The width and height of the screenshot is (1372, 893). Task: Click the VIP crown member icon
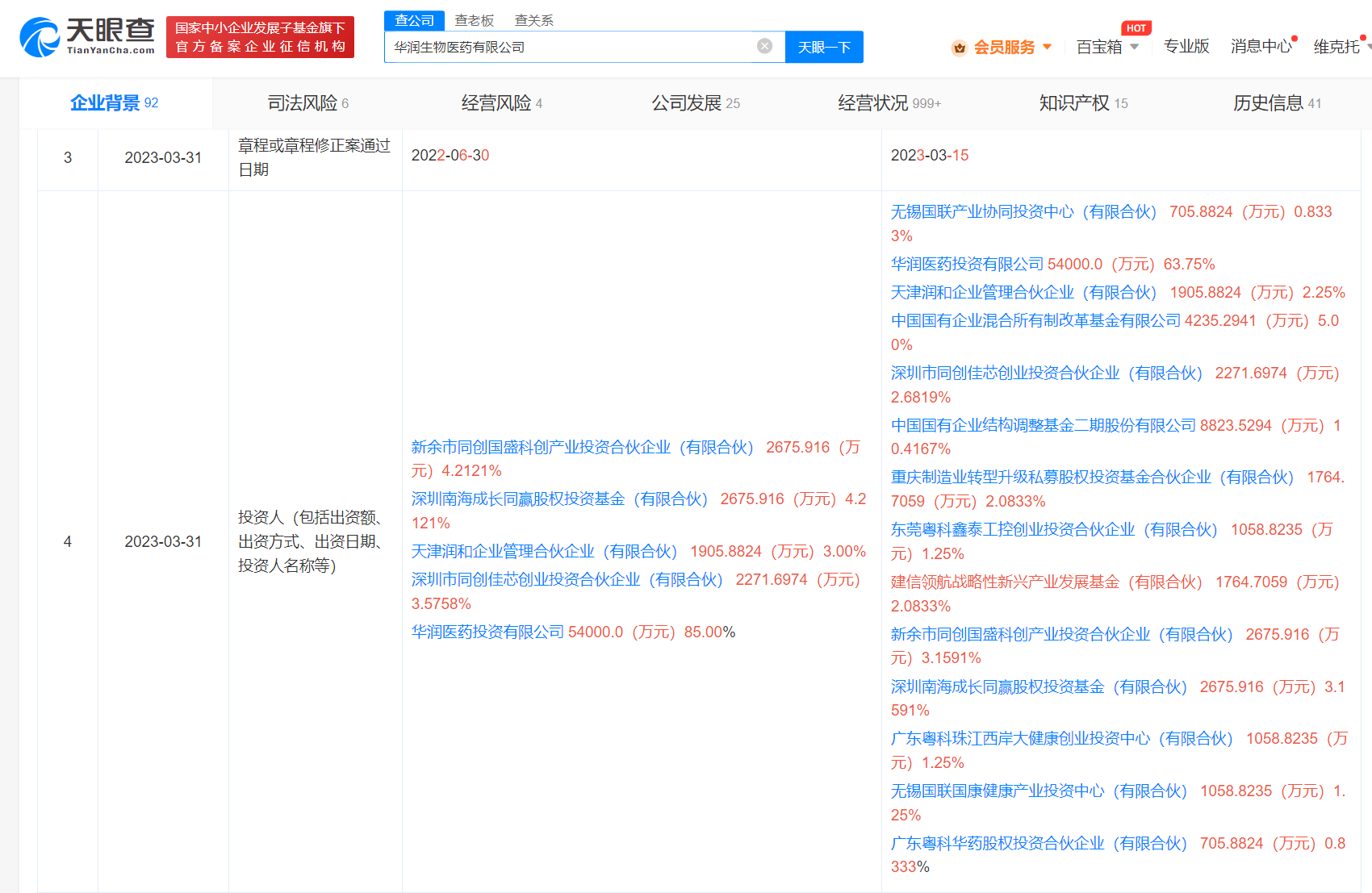coord(959,48)
